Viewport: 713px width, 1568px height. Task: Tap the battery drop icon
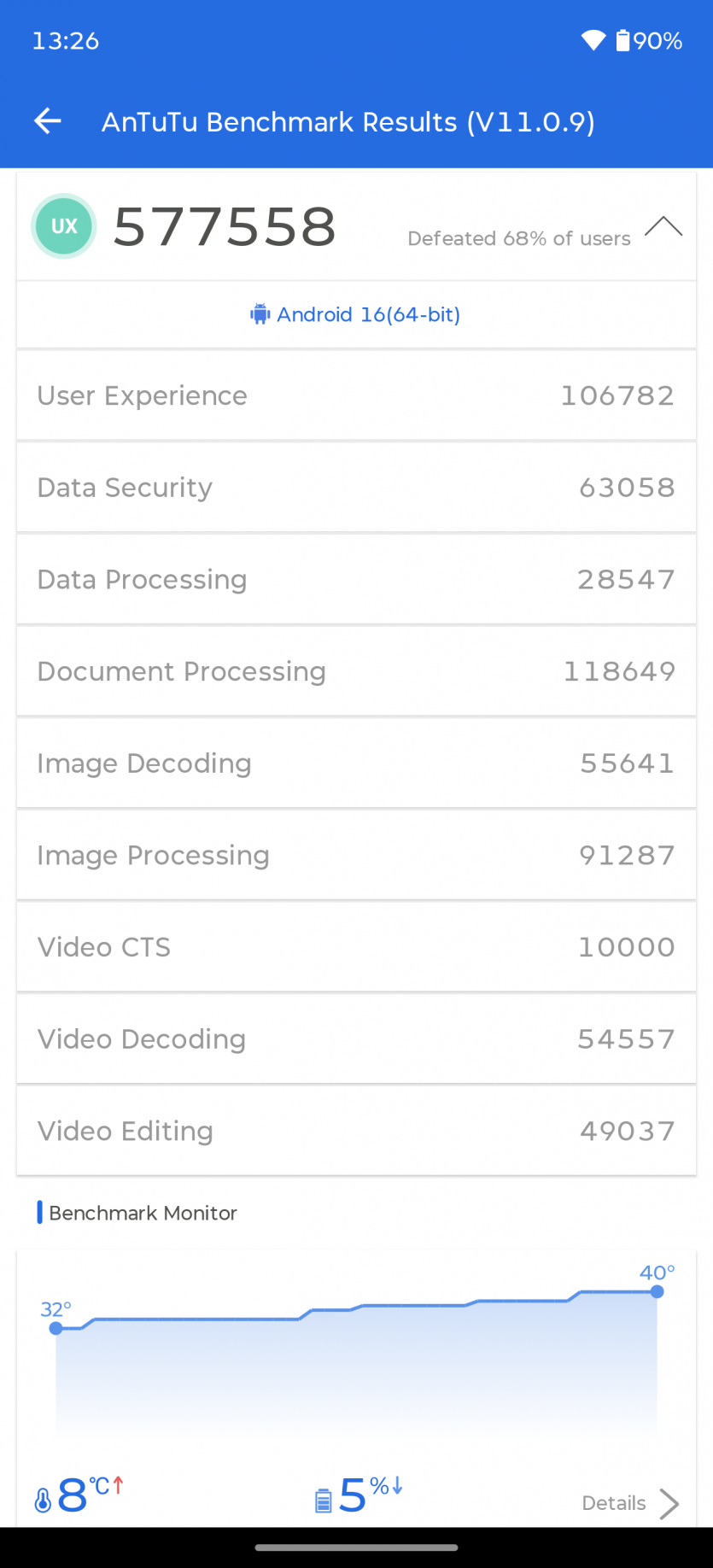click(x=324, y=1500)
